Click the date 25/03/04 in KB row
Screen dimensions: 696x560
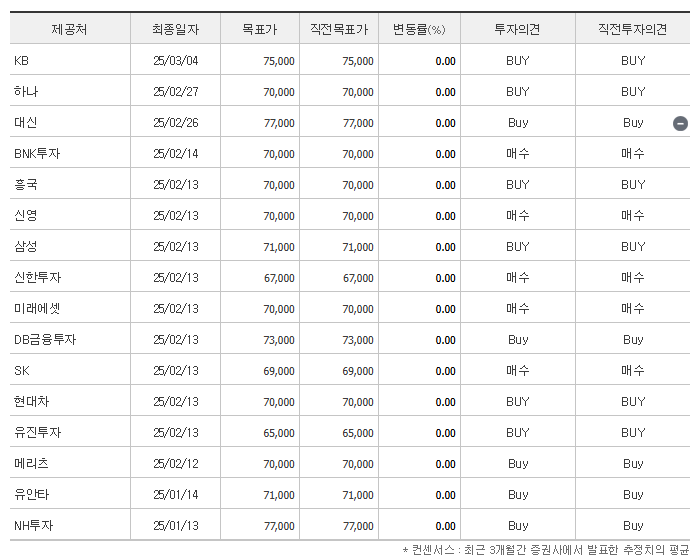pos(176,61)
